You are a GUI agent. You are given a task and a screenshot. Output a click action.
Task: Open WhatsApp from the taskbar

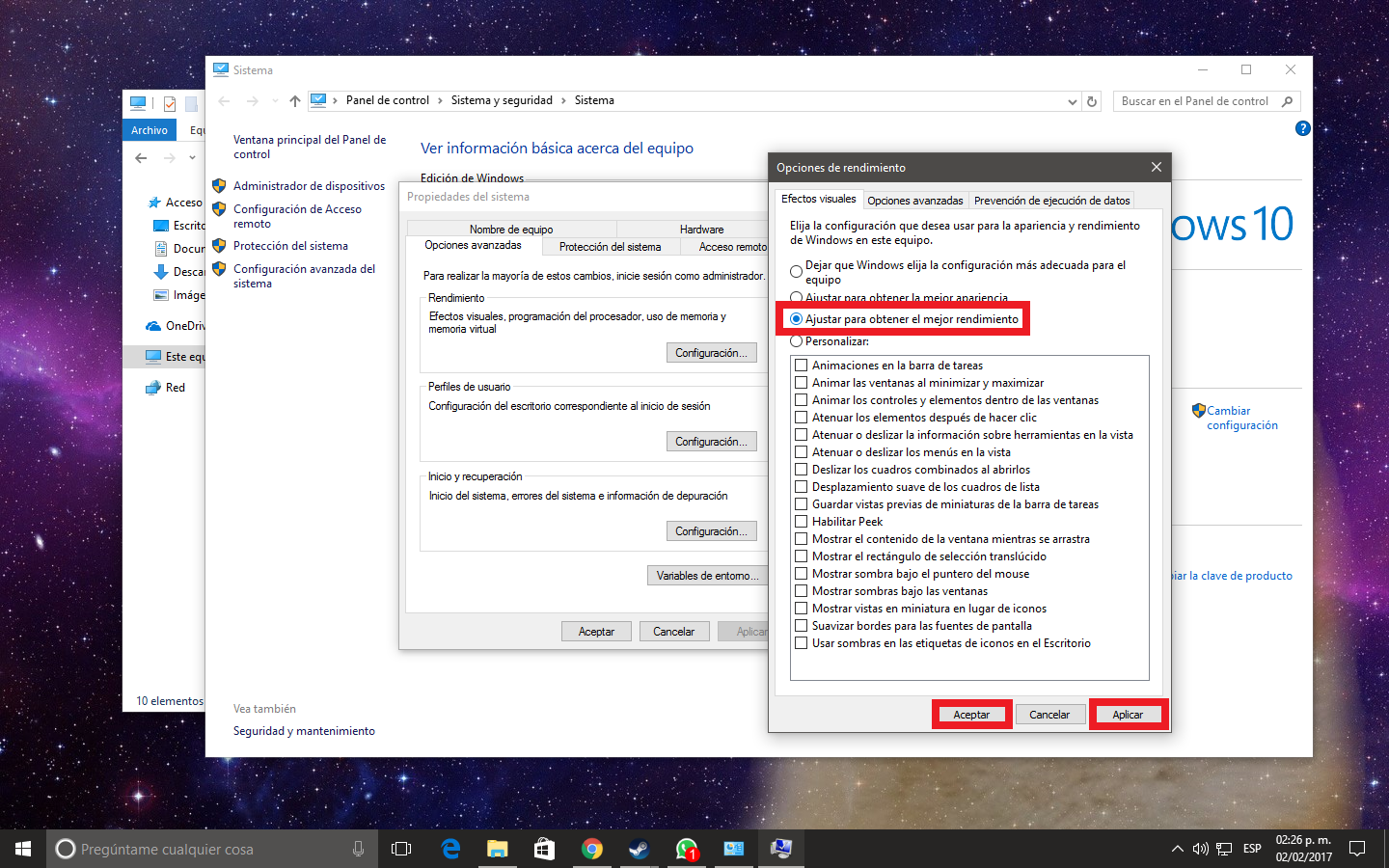tap(687, 849)
